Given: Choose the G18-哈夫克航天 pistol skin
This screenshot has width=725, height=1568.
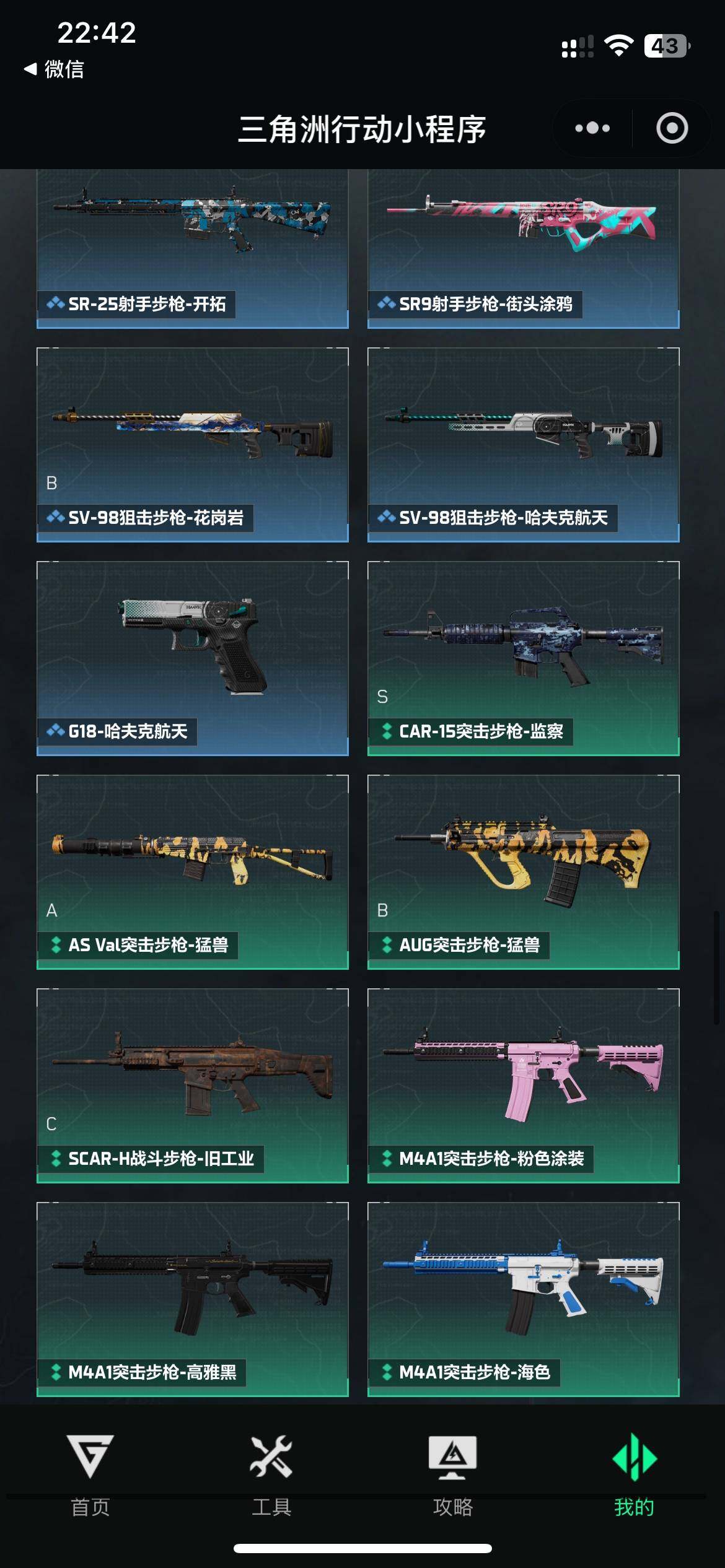Looking at the screenshot, I should pyautogui.click(x=193, y=658).
